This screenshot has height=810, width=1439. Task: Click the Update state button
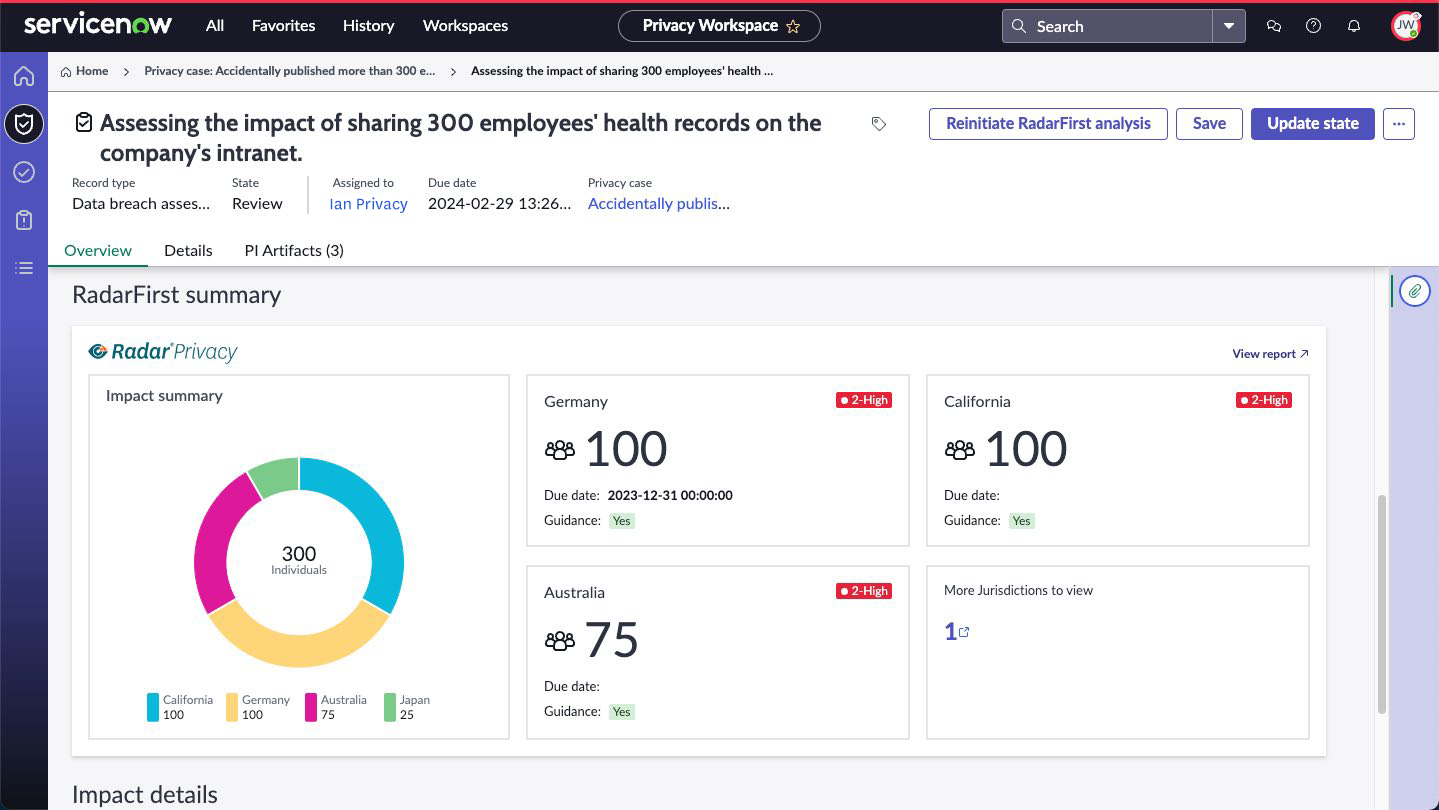point(1313,124)
